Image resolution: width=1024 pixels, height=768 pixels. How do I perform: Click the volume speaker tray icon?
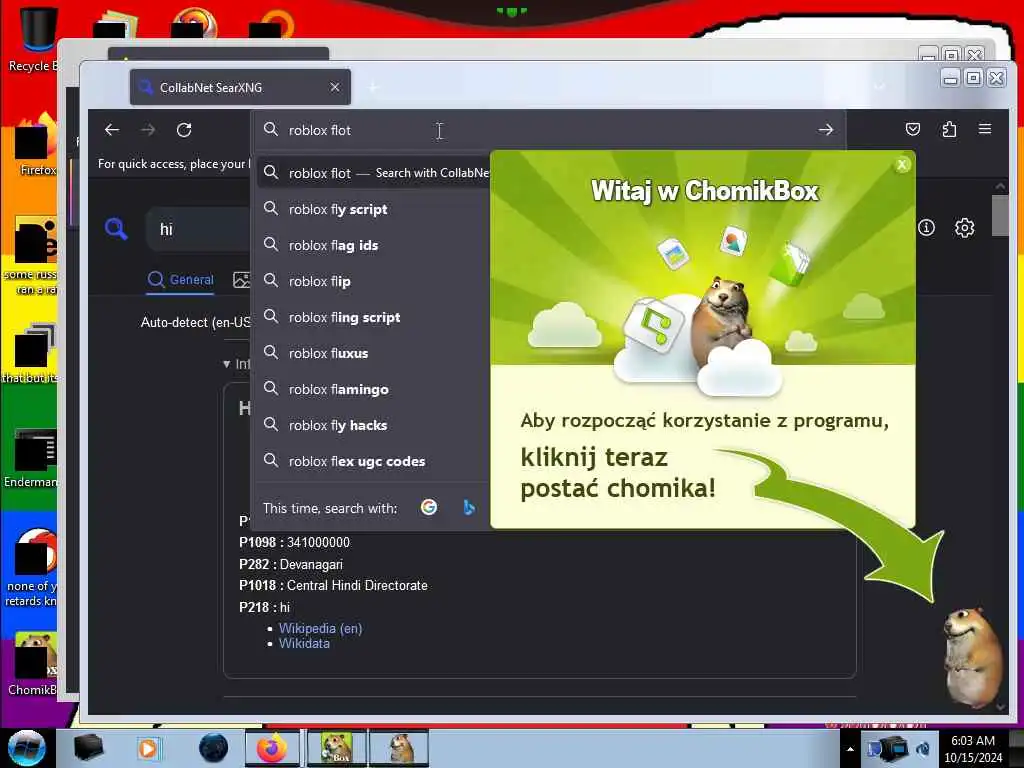923,749
